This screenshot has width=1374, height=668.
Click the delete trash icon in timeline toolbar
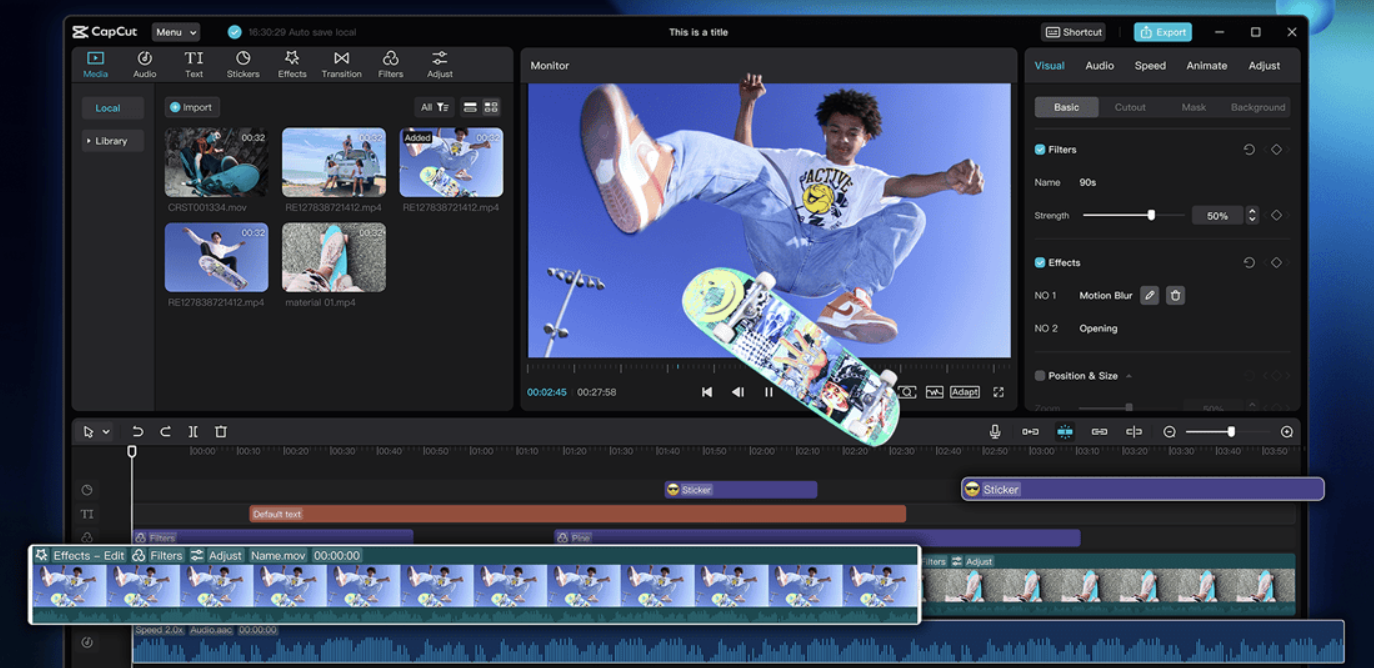tap(221, 432)
